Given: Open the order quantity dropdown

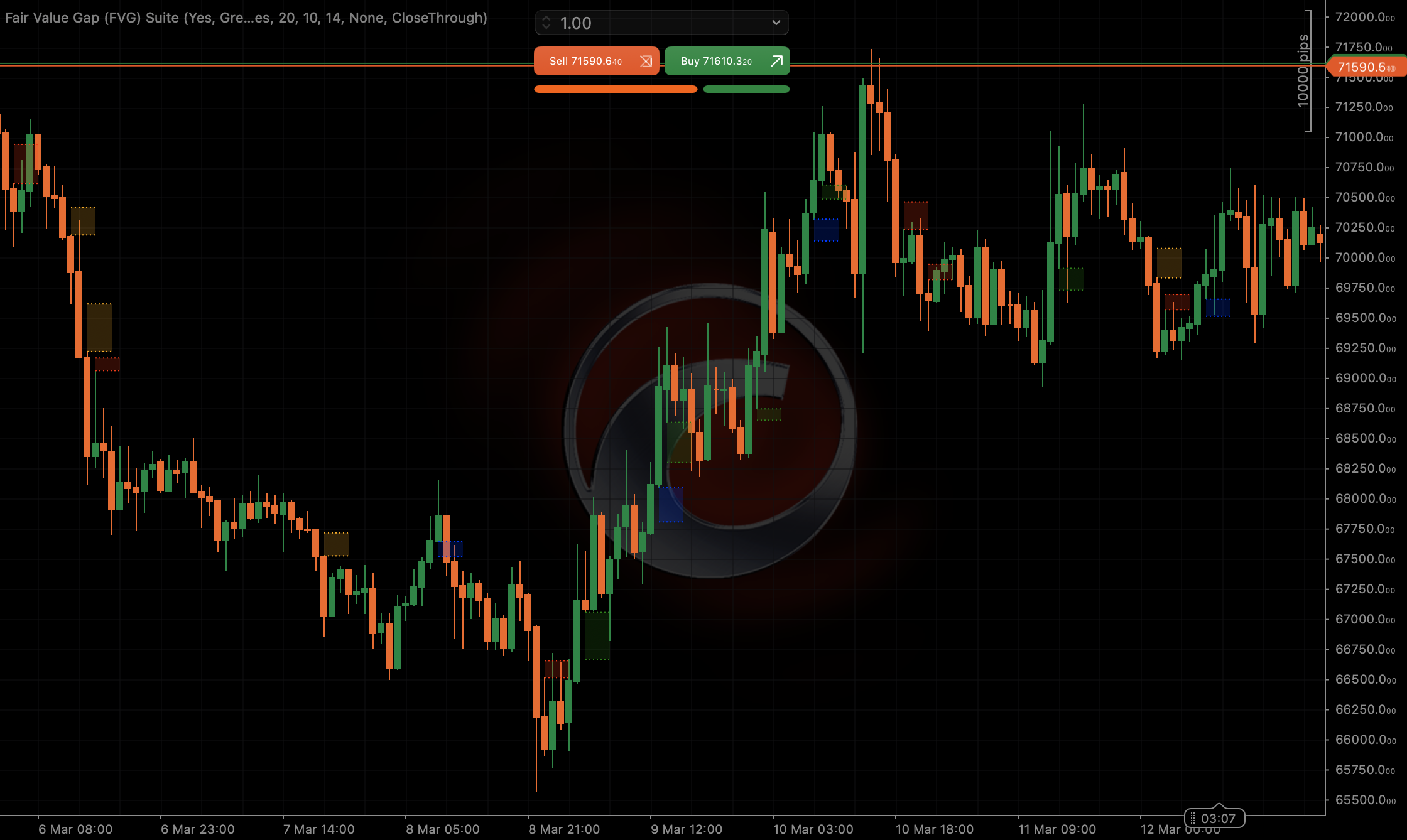Looking at the screenshot, I should tap(776, 23).
